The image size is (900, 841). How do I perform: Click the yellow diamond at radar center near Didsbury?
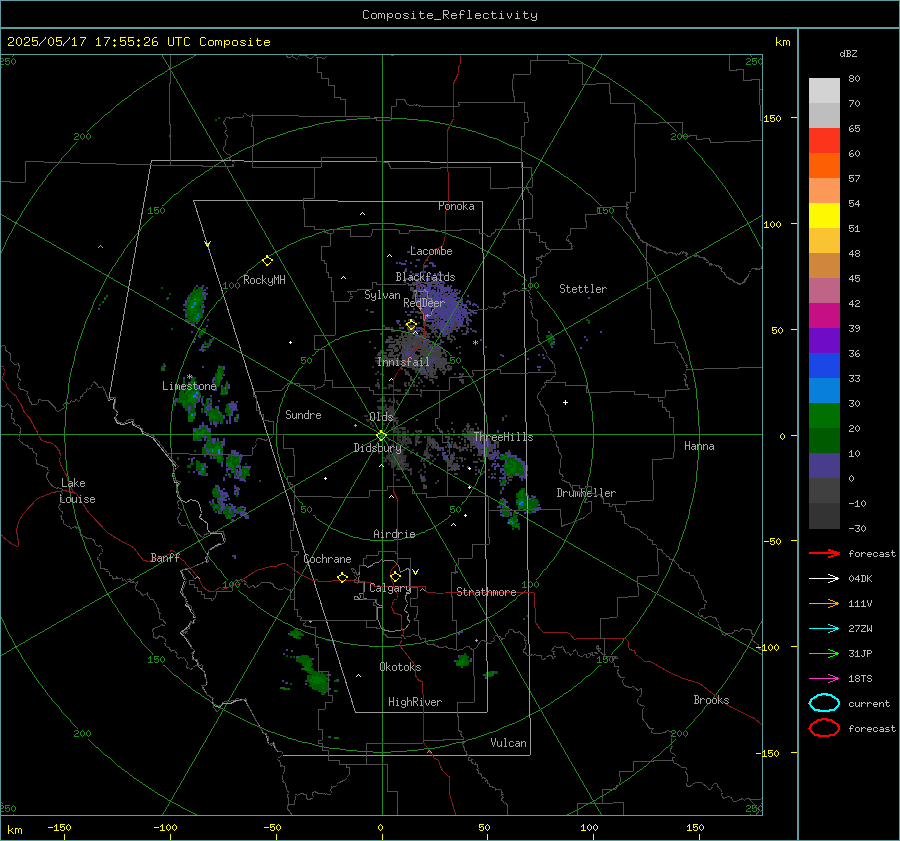pyautogui.click(x=382, y=436)
